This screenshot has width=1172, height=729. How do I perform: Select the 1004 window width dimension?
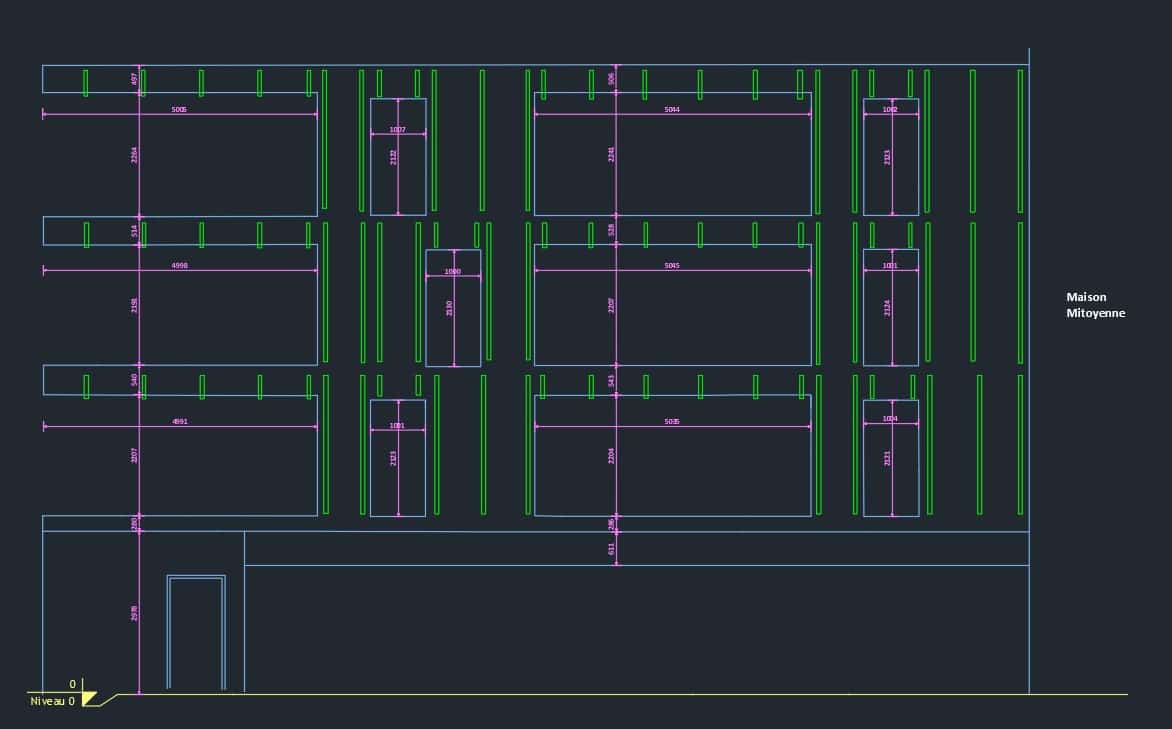coord(890,418)
